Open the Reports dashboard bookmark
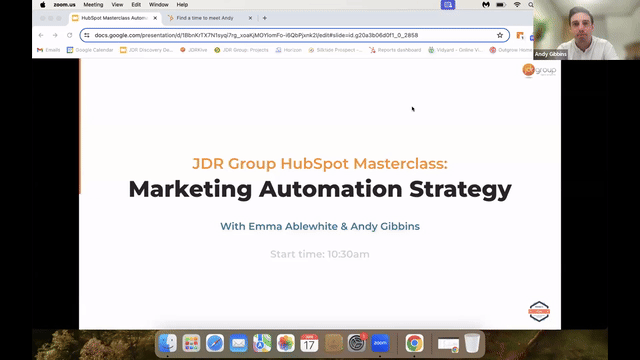Screen dimensions: 640x360 (x=395, y=50)
